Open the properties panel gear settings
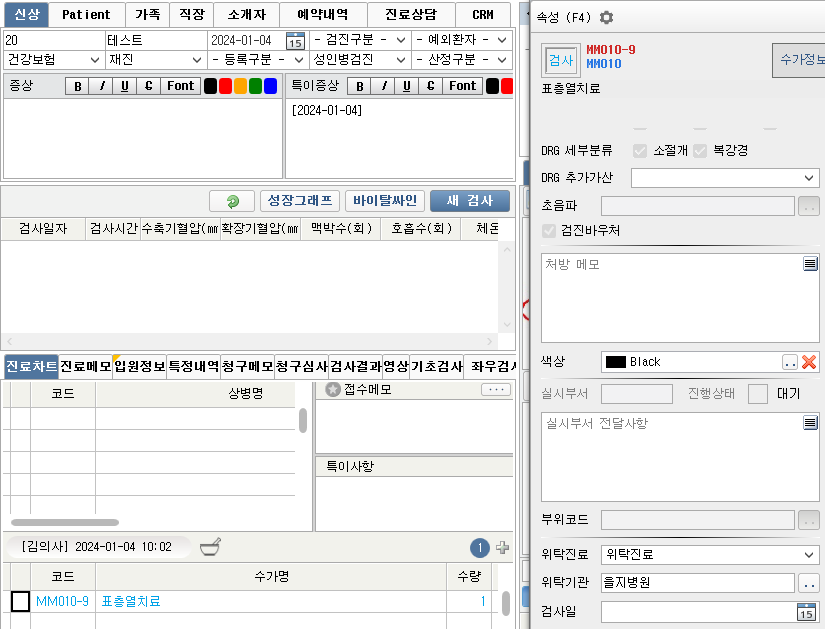Viewport: 825px width, 629px height. tap(606, 17)
